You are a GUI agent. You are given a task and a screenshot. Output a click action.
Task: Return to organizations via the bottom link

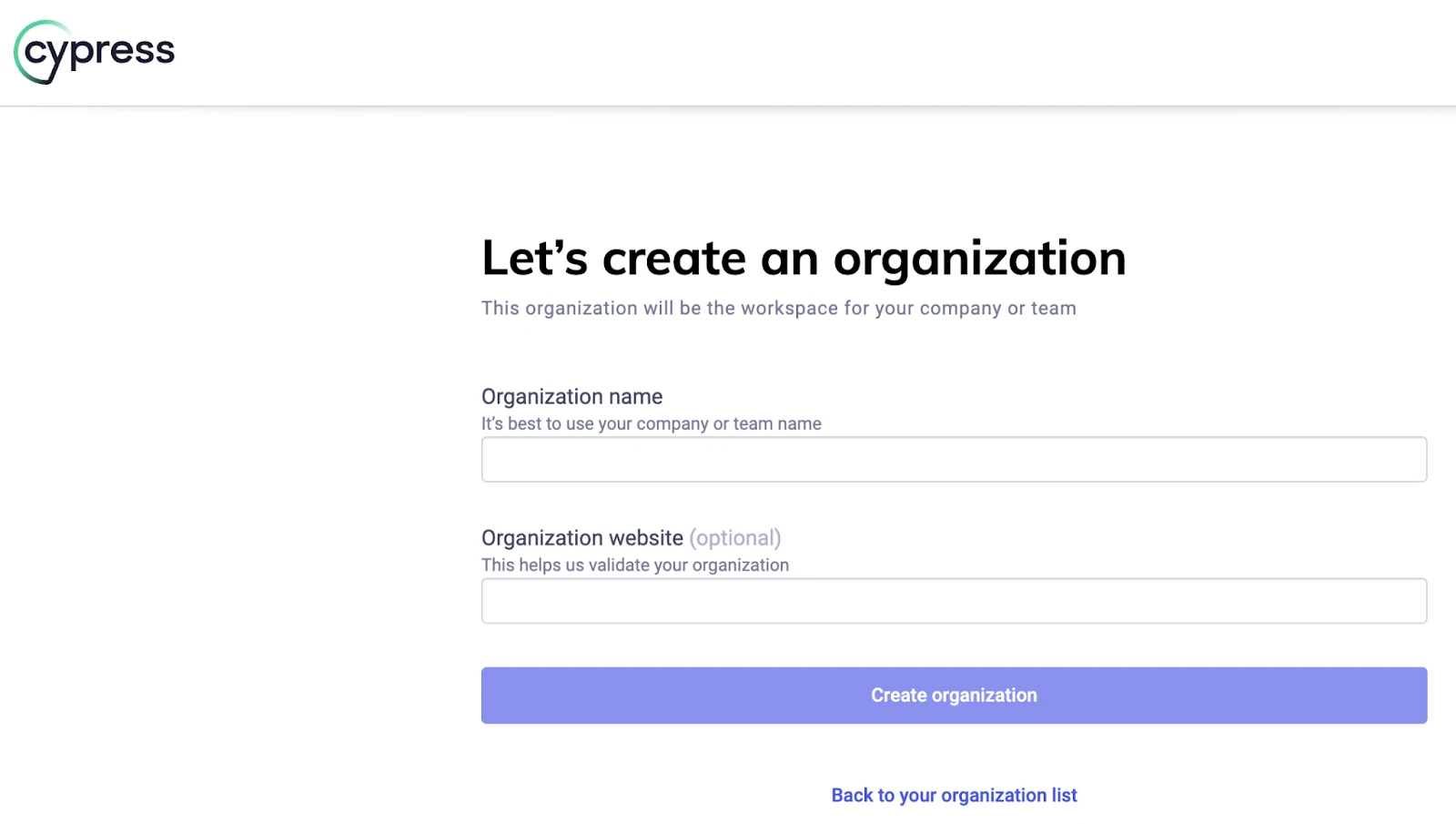[952, 794]
